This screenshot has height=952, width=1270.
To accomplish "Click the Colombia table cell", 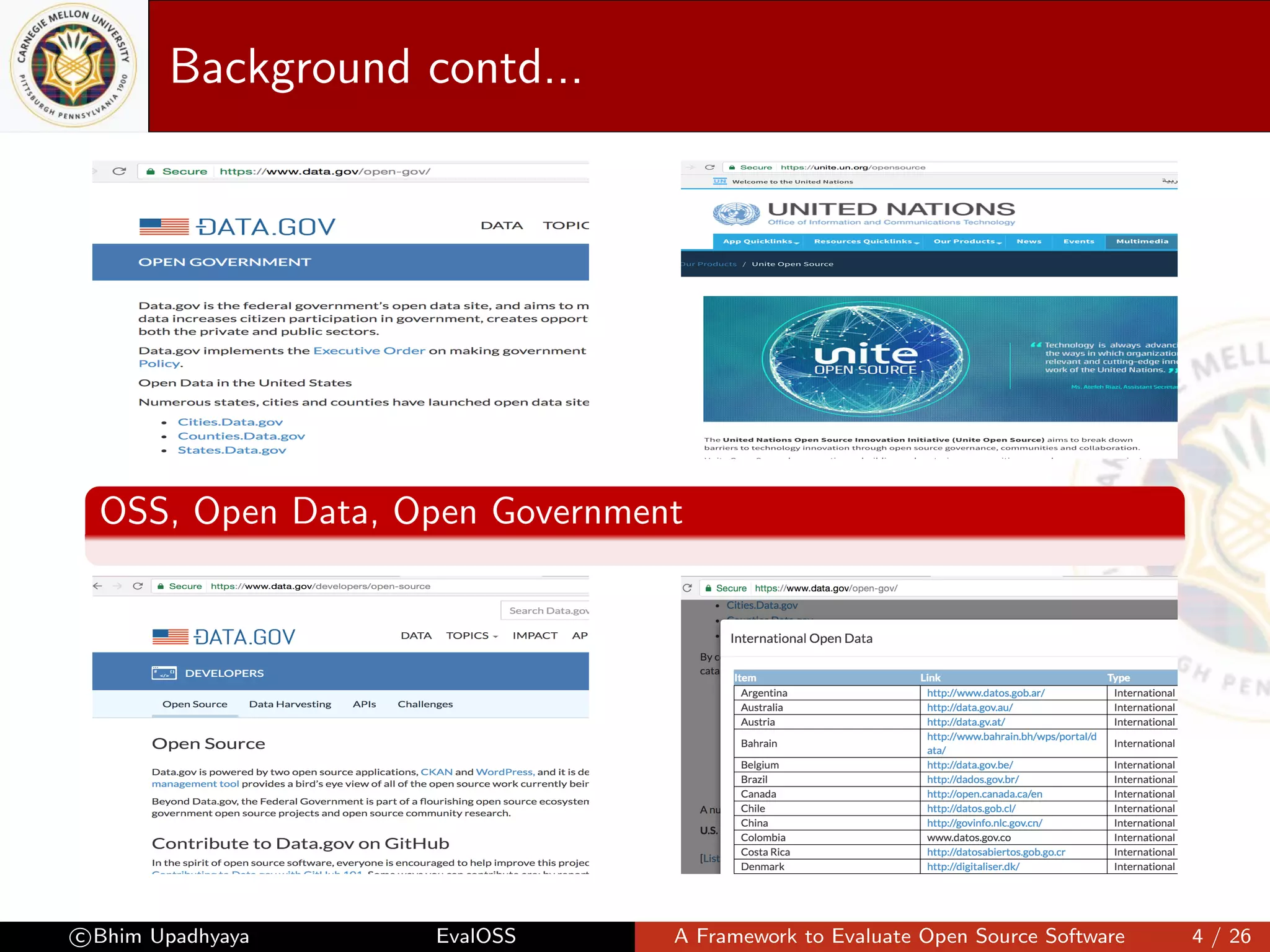I will click(827, 838).
